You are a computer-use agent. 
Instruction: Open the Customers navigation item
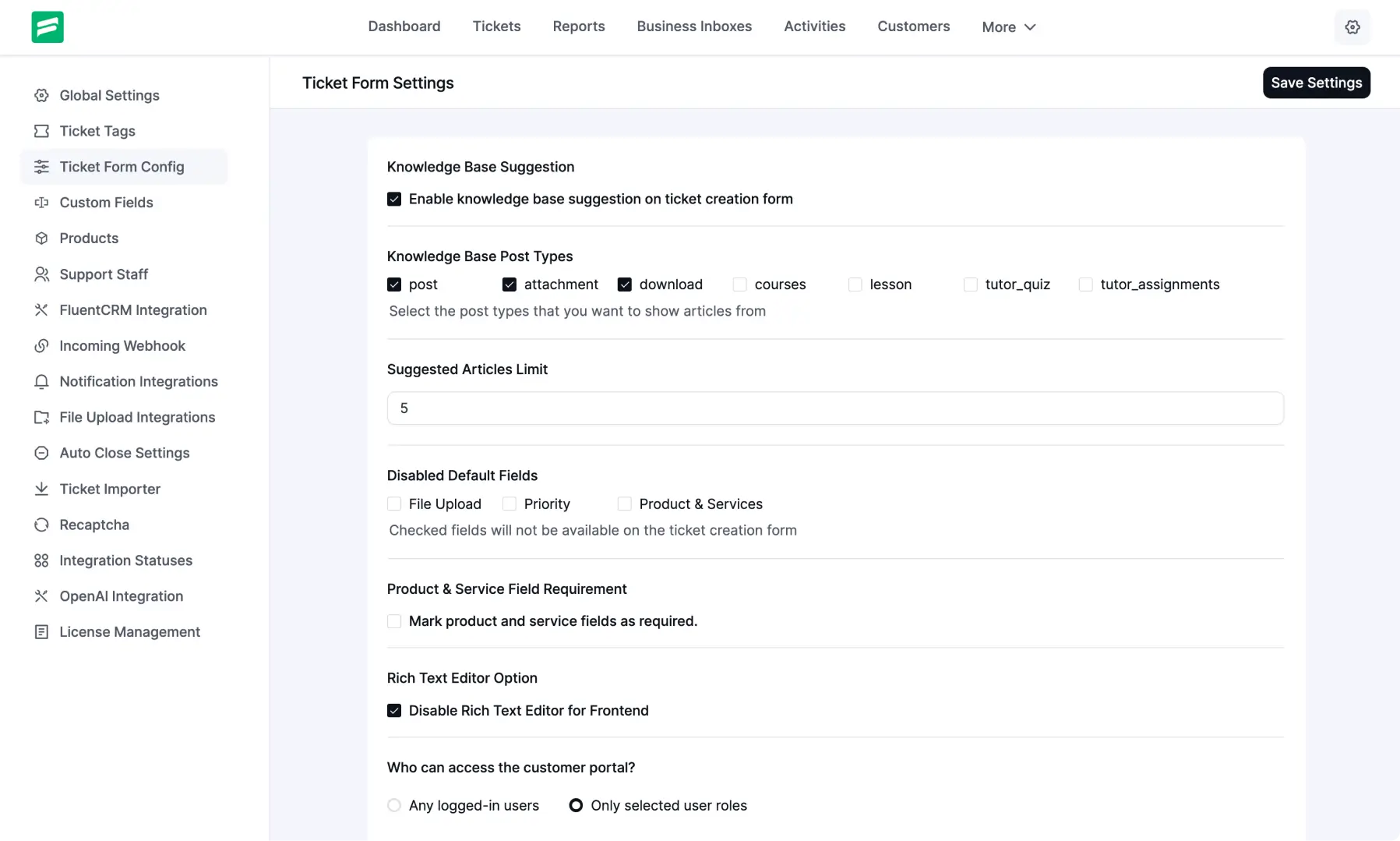click(914, 27)
